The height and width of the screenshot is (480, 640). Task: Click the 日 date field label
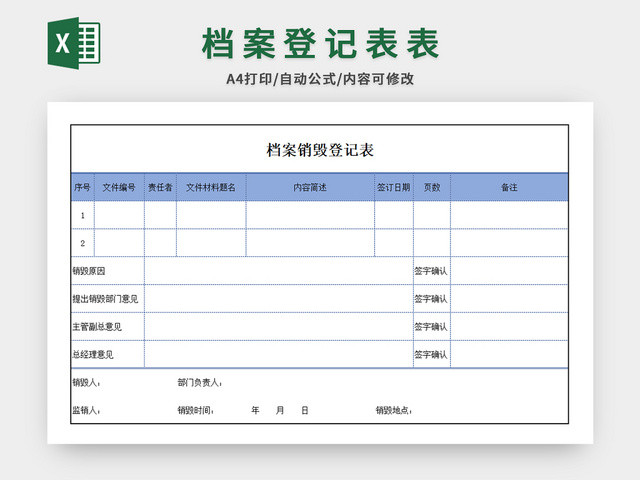304,410
